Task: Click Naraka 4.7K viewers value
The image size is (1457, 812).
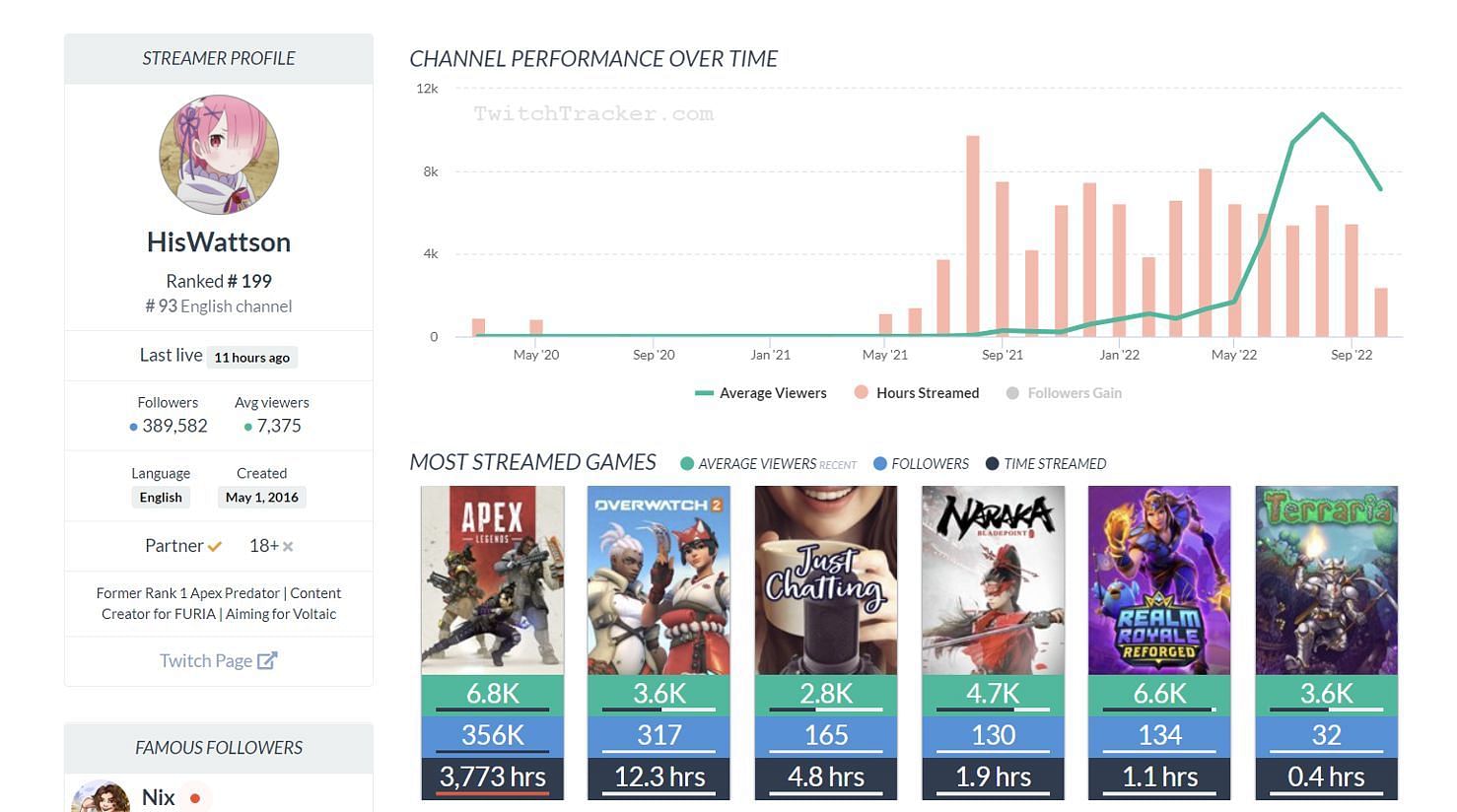Action: click(993, 694)
